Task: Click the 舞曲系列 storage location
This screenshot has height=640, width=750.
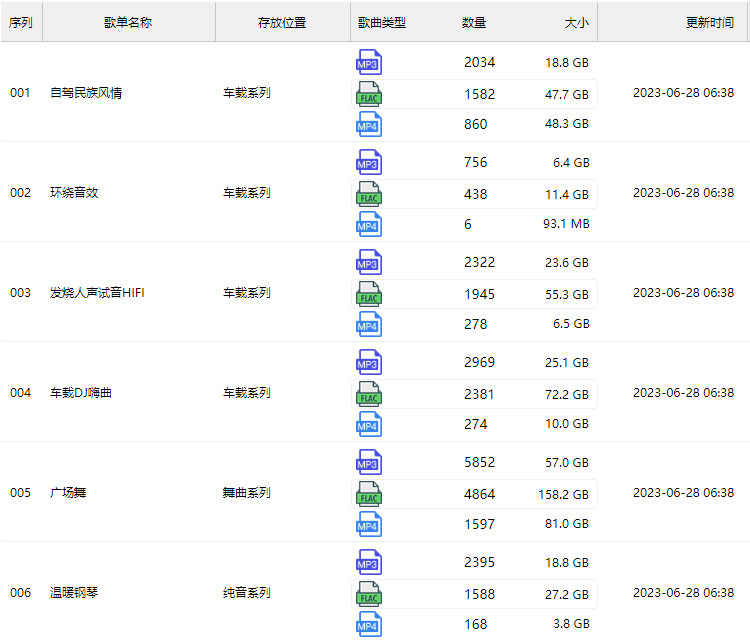Action: [247, 493]
